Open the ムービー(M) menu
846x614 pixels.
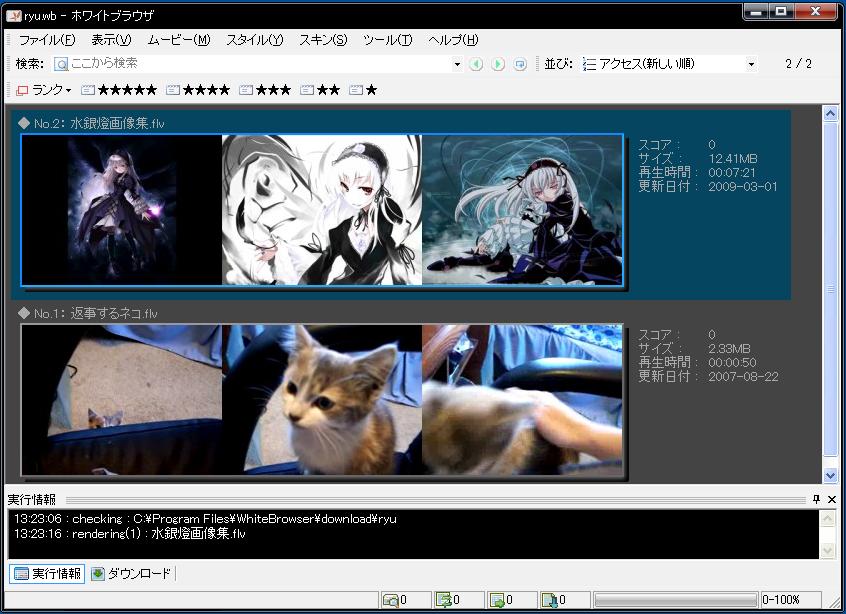(179, 40)
